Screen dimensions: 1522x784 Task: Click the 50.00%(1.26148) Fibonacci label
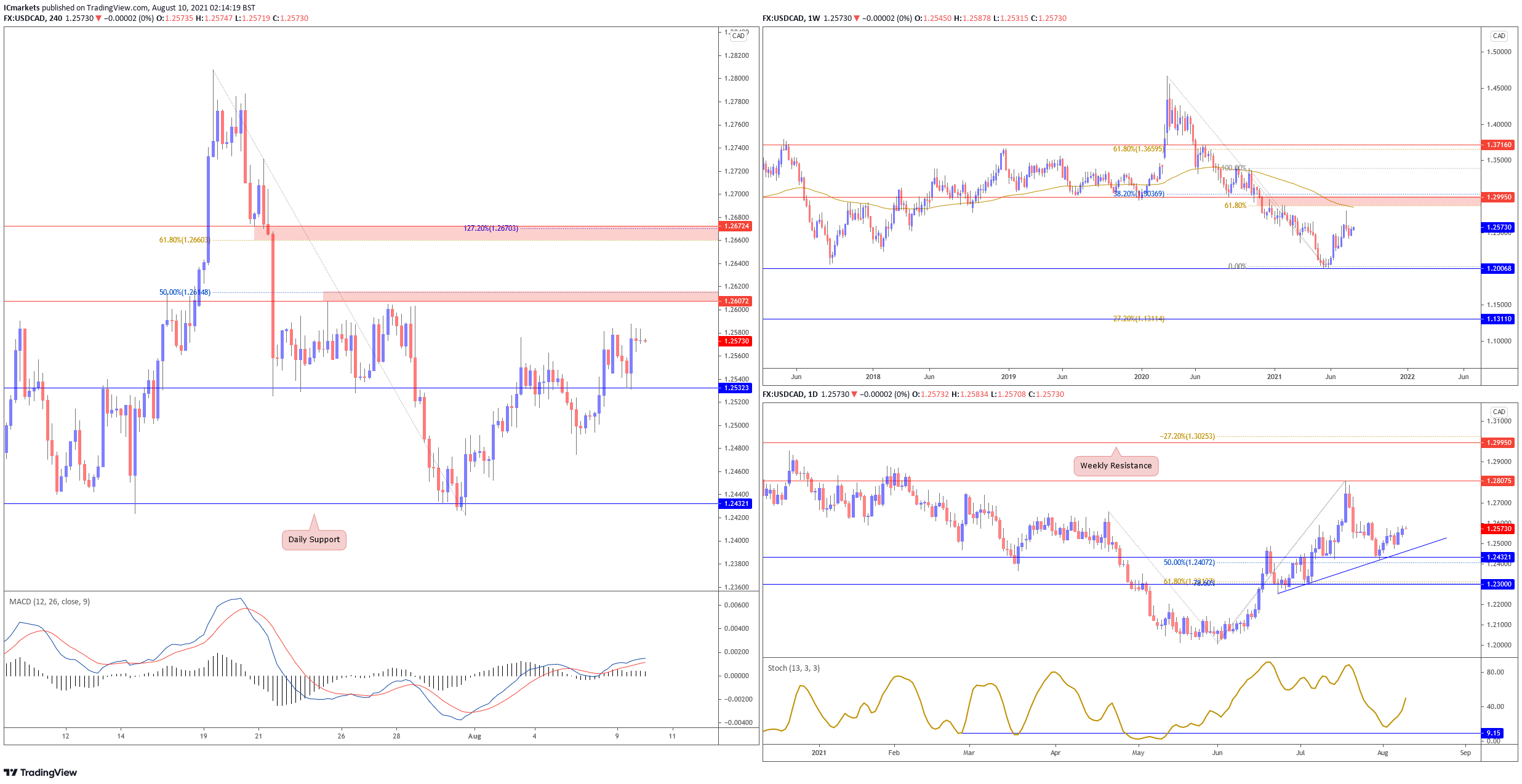[x=185, y=292]
